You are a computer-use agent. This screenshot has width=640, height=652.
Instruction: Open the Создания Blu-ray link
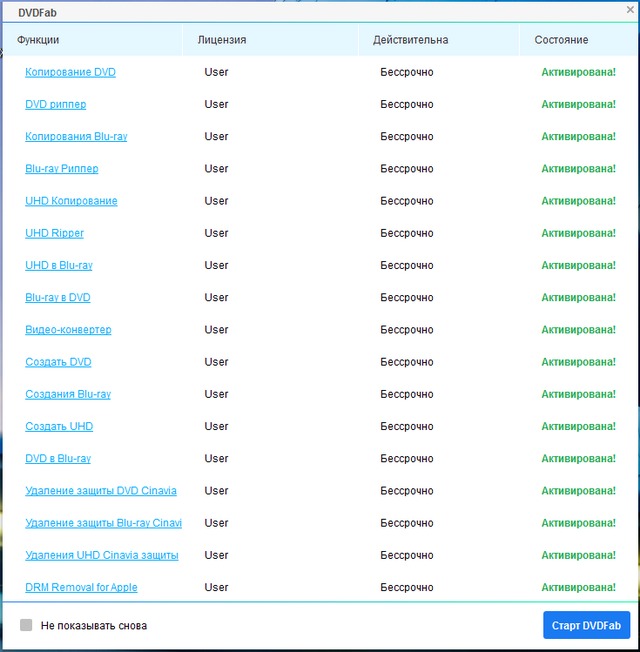coord(68,394)
